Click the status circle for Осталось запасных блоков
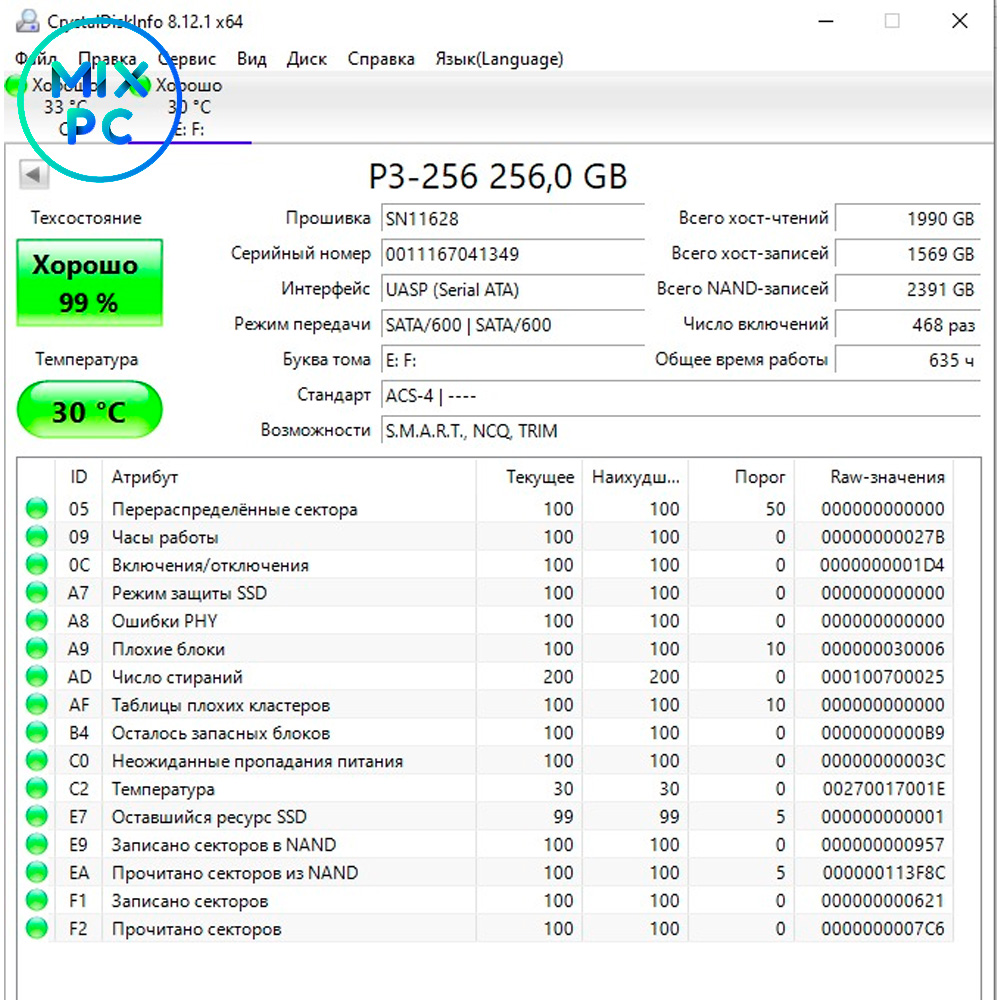The image size is (1000, 1000). click(x=37, y=733)
